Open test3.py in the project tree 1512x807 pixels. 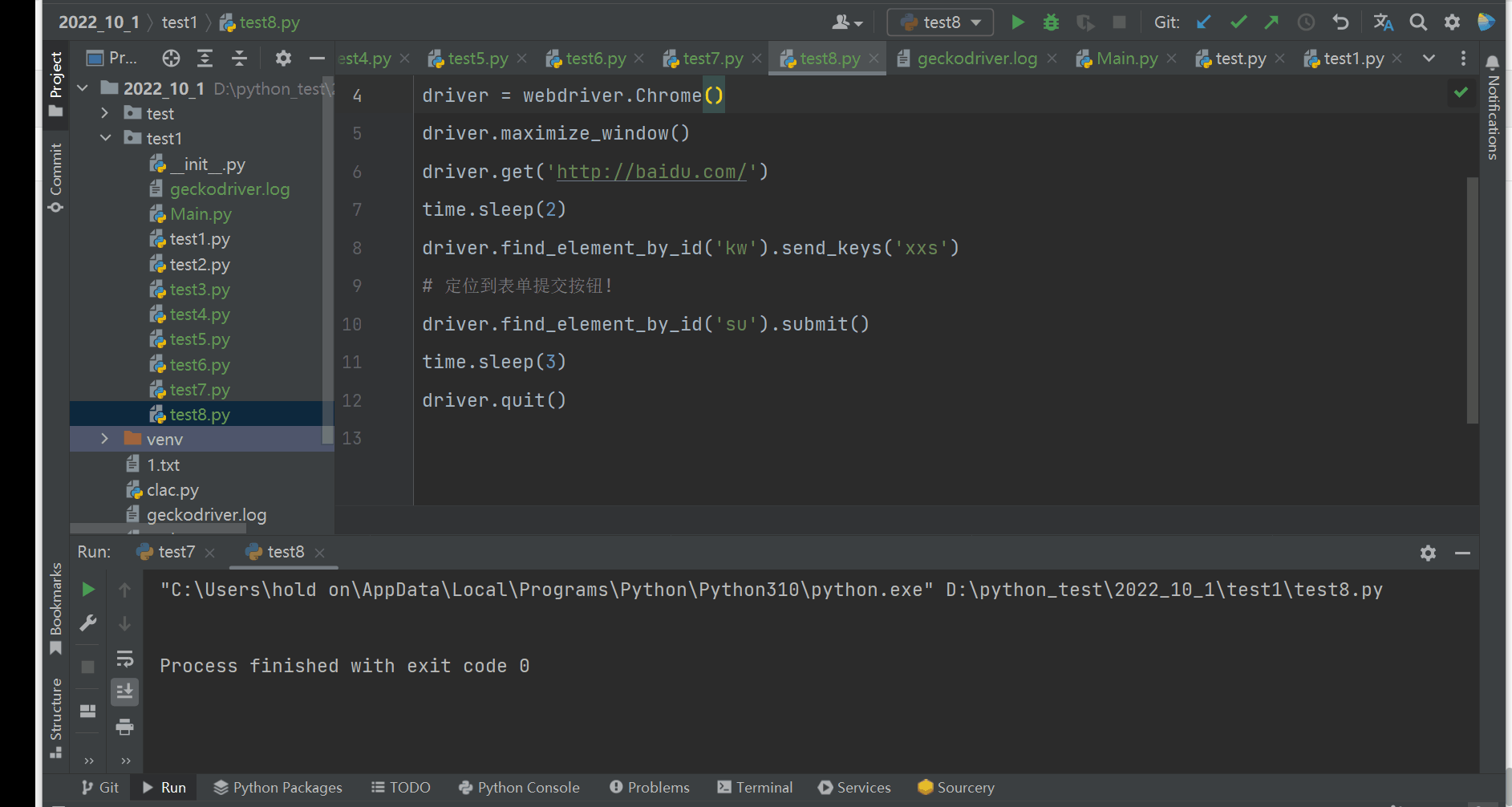pyautogui.click(x=200, y=289)
